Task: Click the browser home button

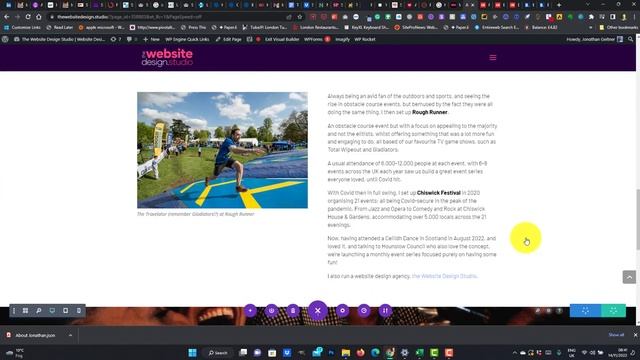Action: (39, 17)
